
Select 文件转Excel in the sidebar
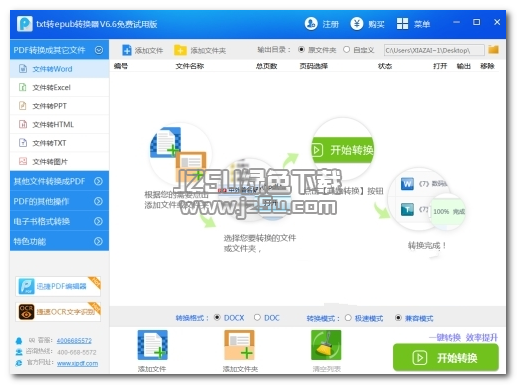coord(59,87)
